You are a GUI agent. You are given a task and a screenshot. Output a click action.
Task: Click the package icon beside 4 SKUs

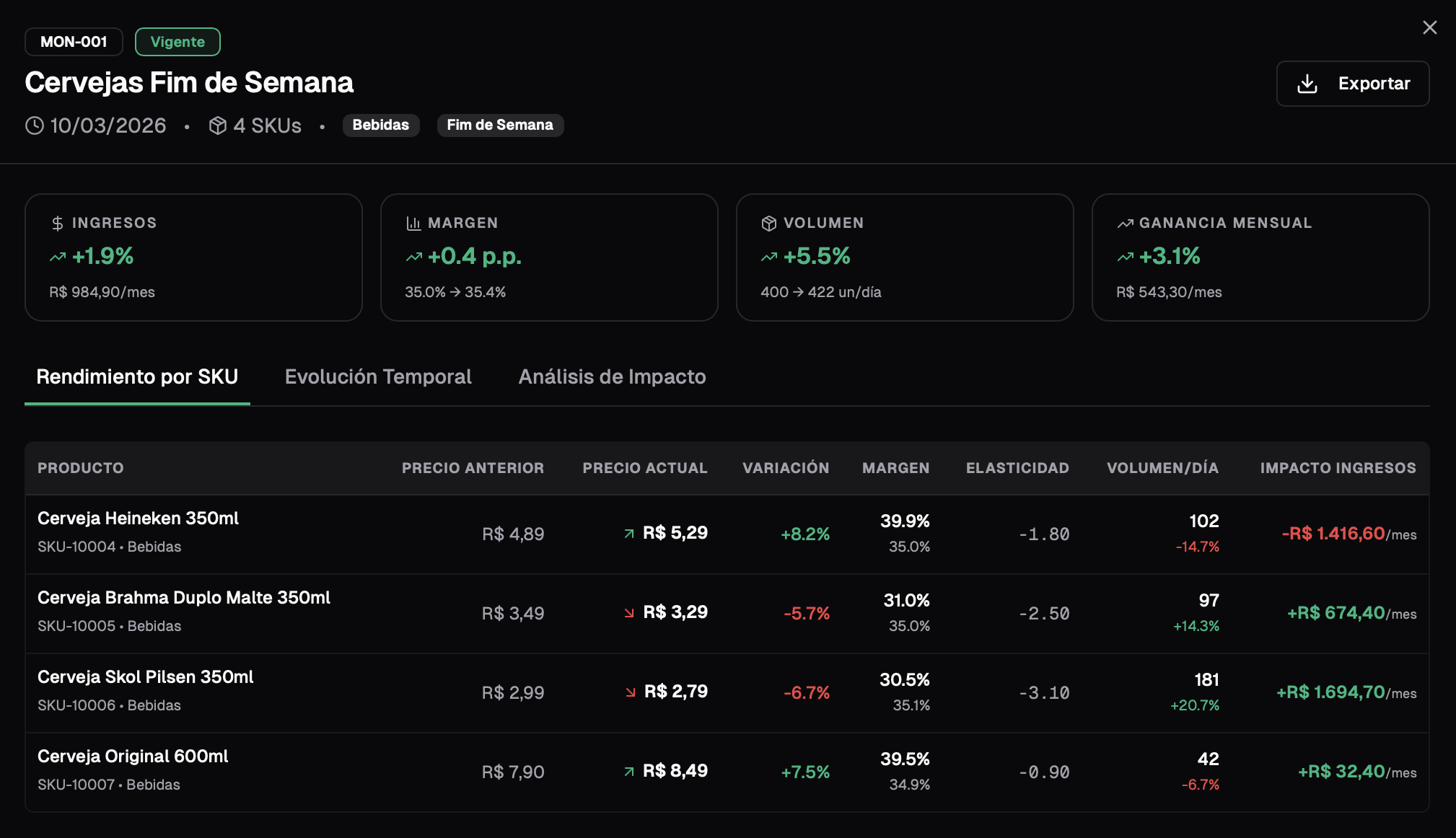[x=218, y=125]
